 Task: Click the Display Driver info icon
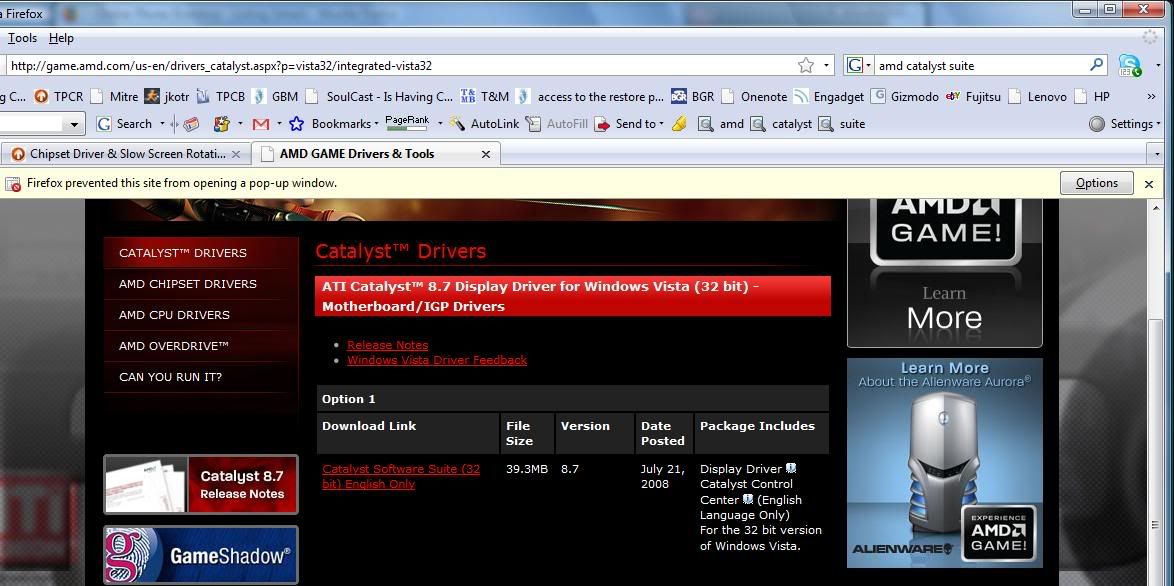pyautogui.click(x=791, y=469)
